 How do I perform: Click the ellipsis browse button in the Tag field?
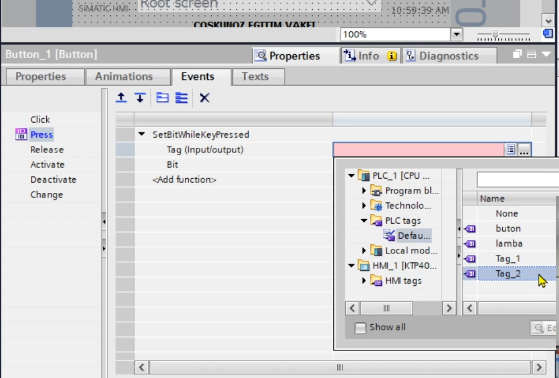pos(524,149)
